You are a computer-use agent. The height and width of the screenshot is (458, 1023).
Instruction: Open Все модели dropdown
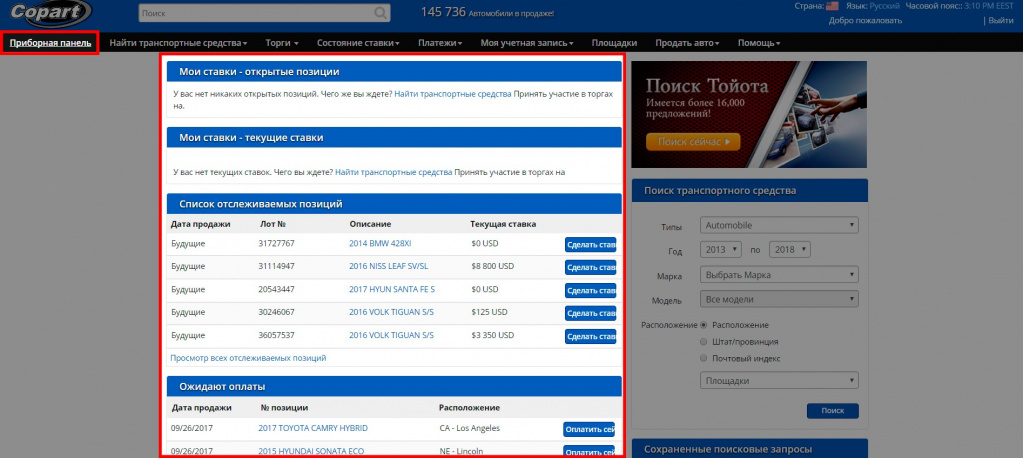[779, 299]
